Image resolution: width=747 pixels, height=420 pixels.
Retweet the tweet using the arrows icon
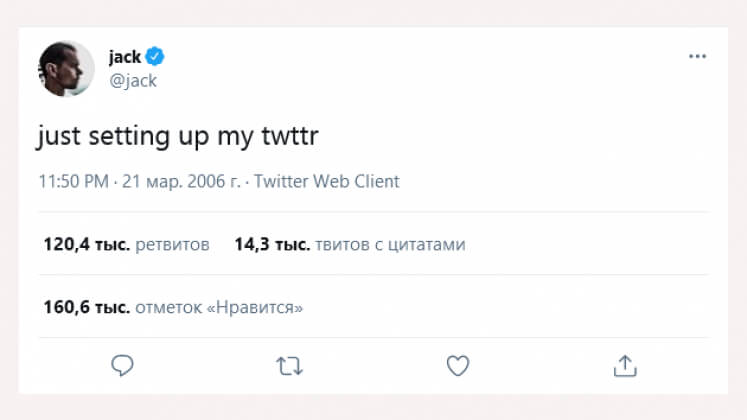click(289, 366)
